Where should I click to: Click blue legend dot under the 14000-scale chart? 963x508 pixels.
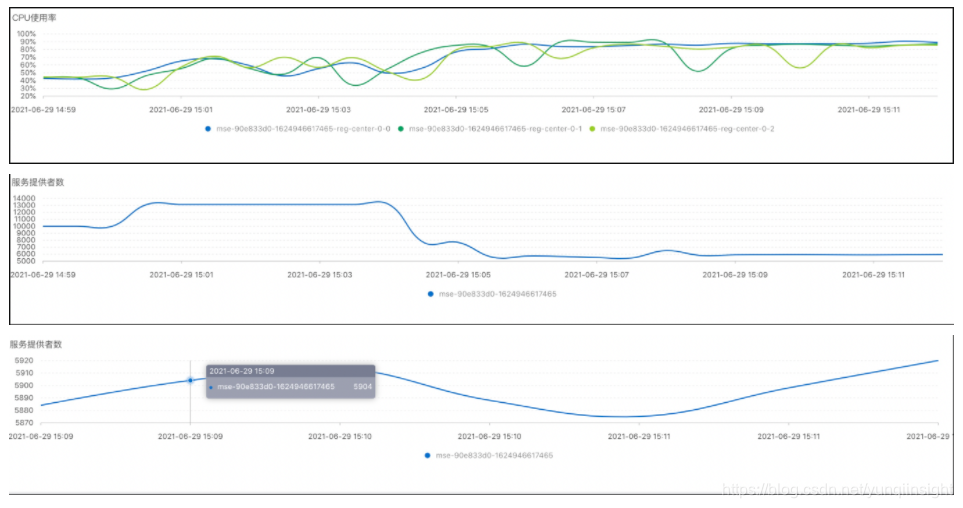click(431, 294)
